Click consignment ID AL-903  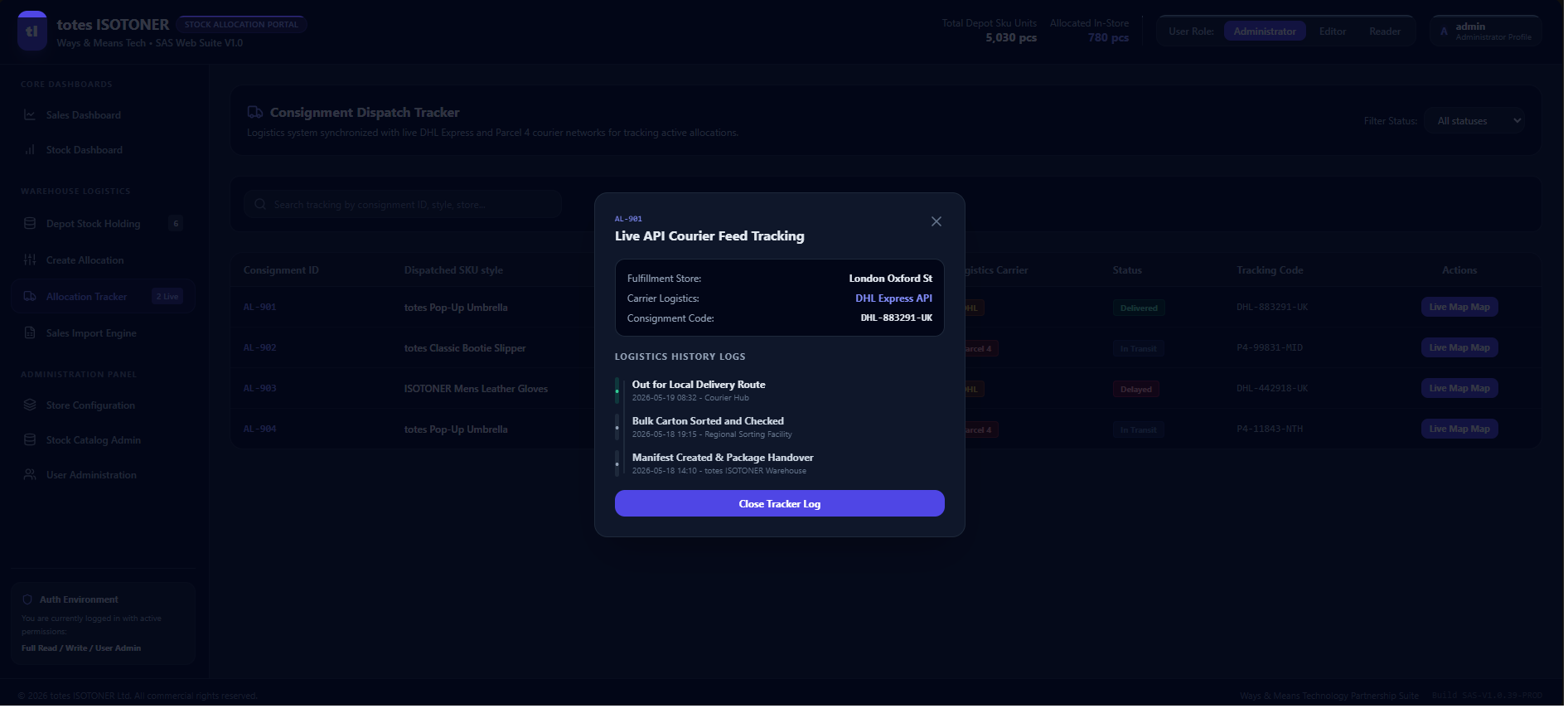point(260,389)
